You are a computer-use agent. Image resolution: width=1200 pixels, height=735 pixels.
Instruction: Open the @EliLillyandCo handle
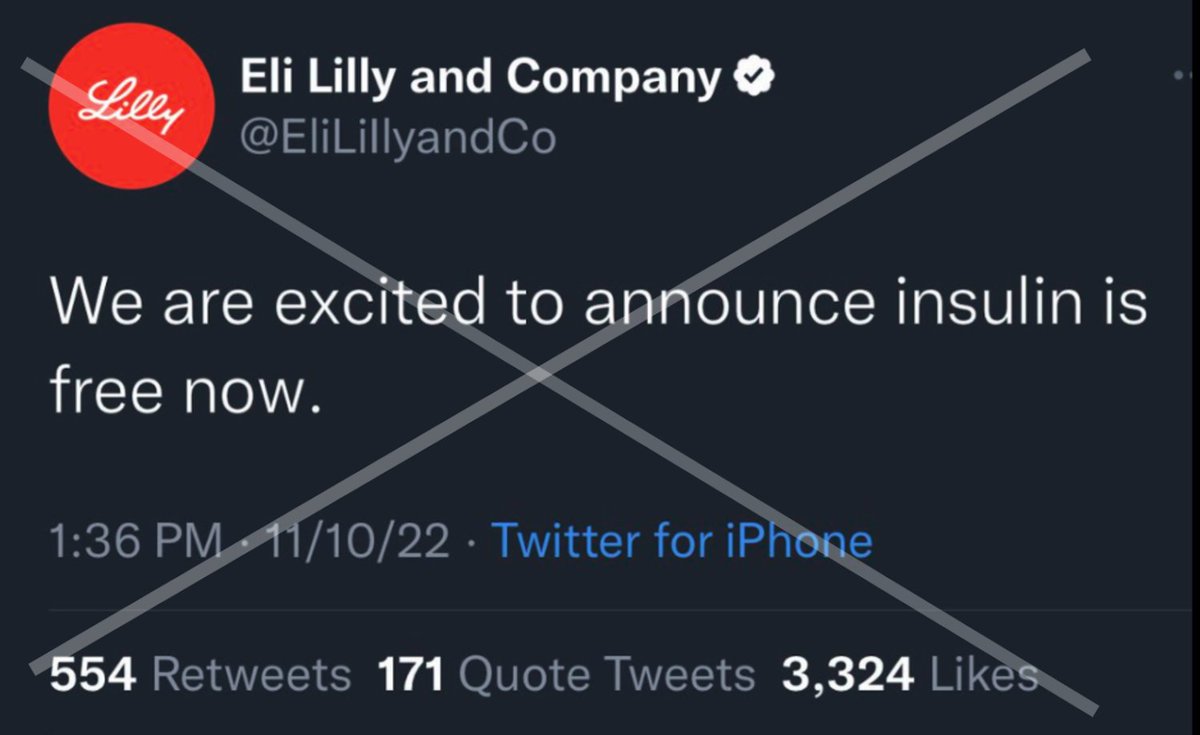click(397, 137)
